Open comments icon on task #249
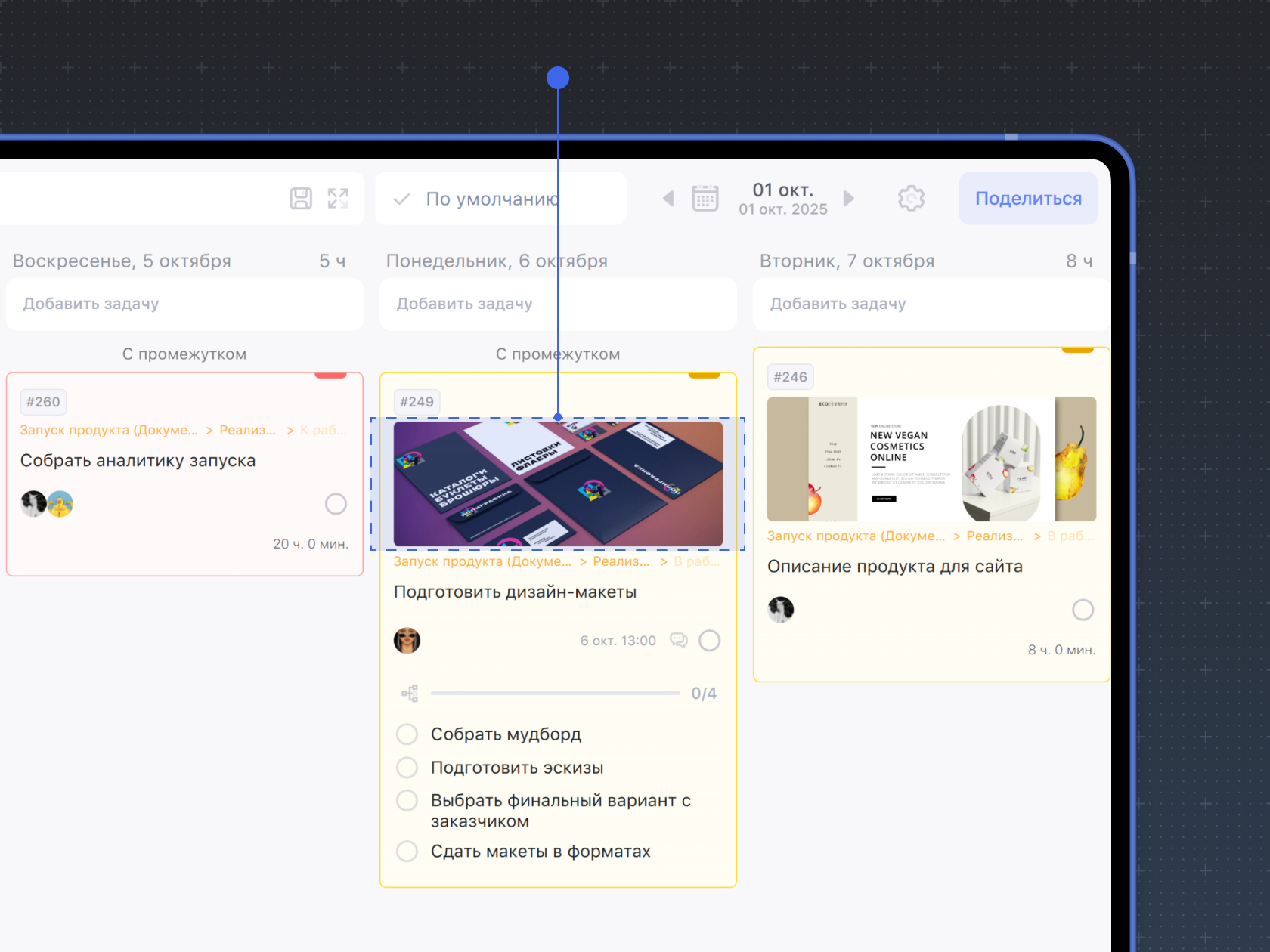 point(679,641)
